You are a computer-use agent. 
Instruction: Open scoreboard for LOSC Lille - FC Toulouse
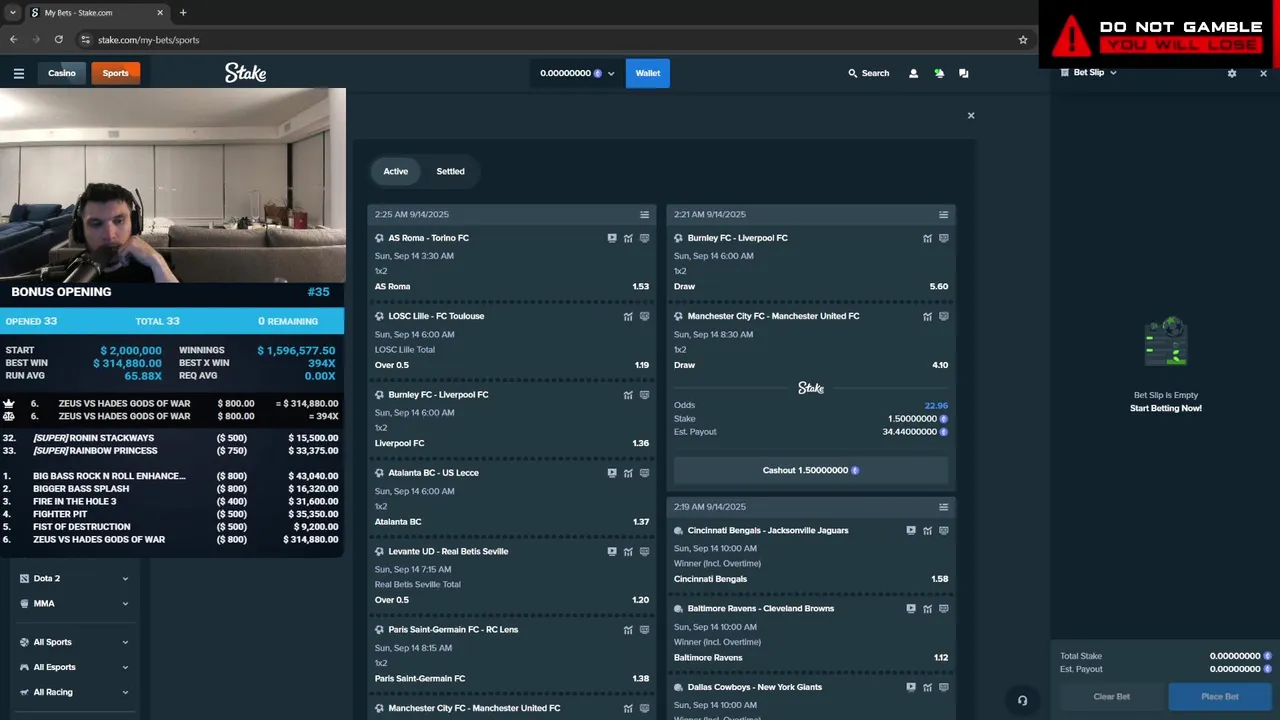644,316
